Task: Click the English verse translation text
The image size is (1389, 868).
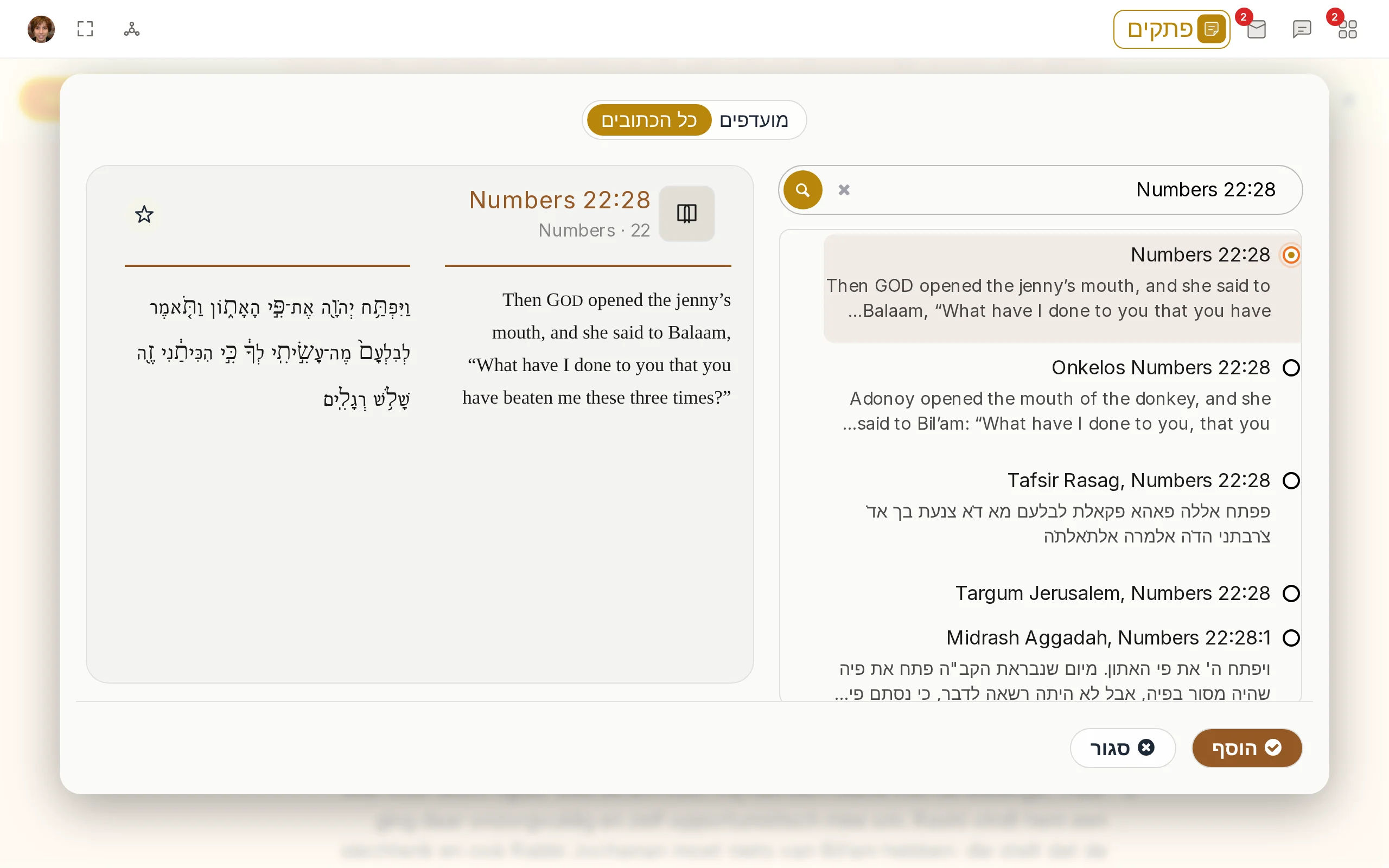Action: click(x=596, y=348)
